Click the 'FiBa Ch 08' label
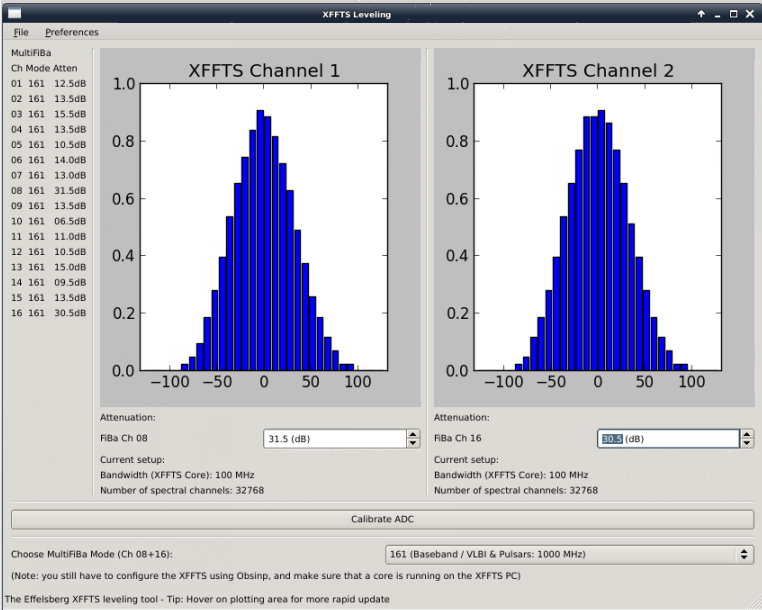 123,438
